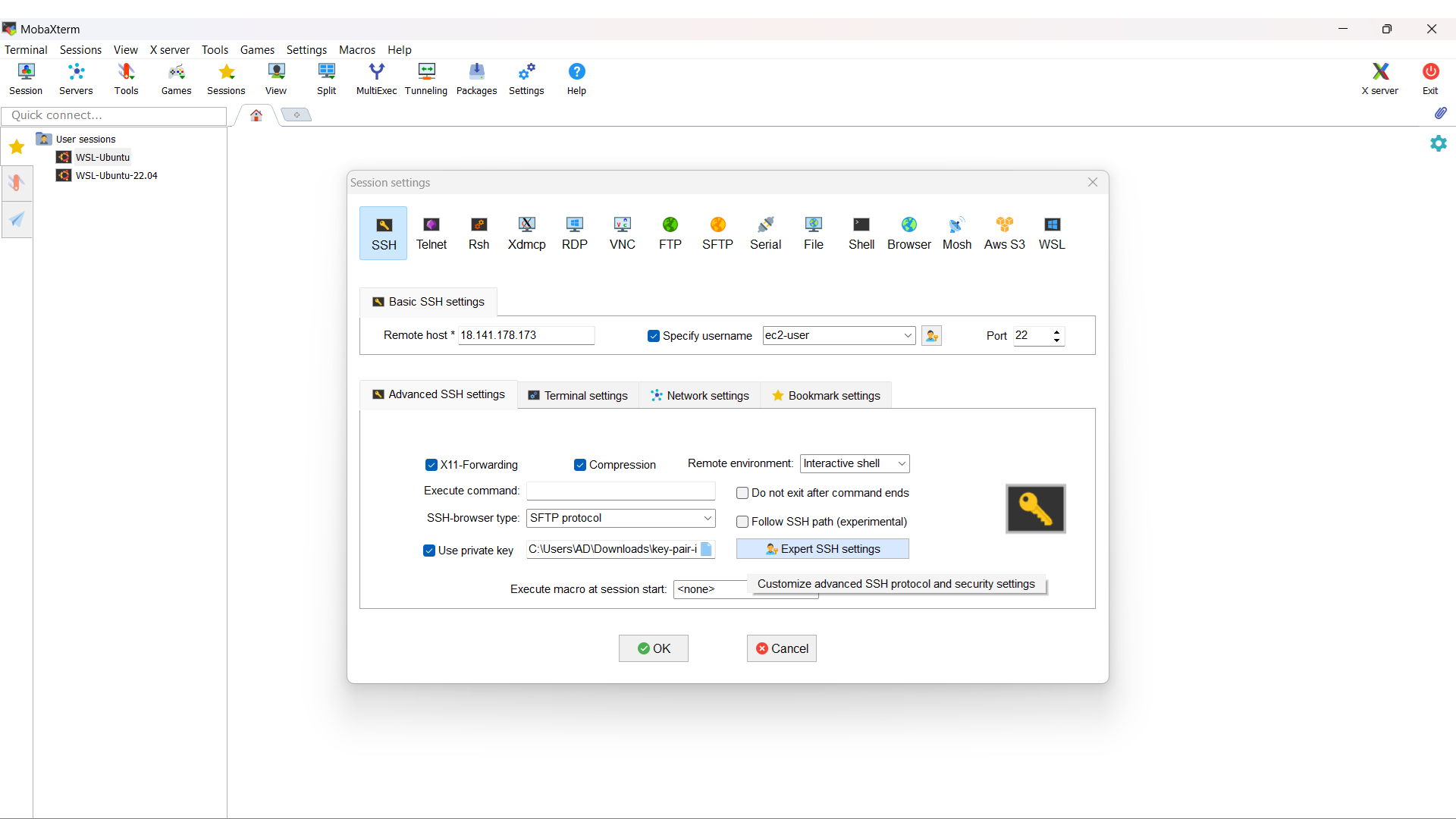Click the Remote host input field
Screen dimensions: 1456x819
pos(526,335)
